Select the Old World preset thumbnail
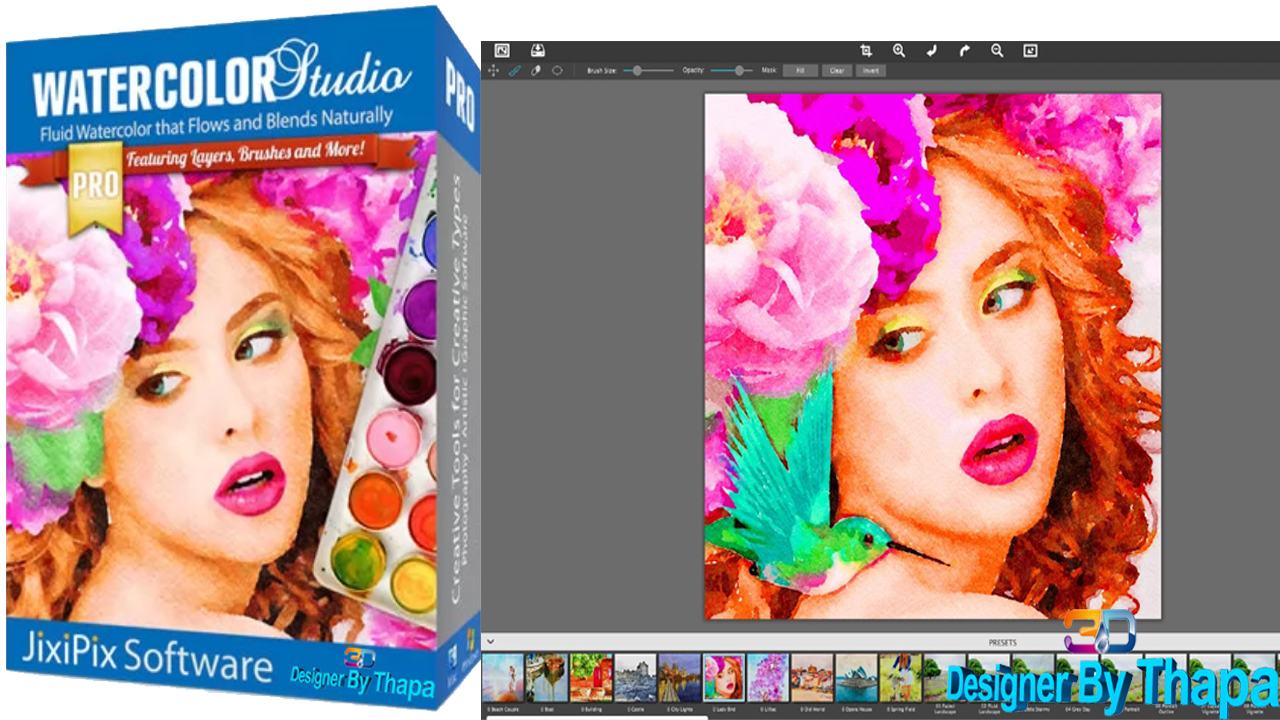 812,678
